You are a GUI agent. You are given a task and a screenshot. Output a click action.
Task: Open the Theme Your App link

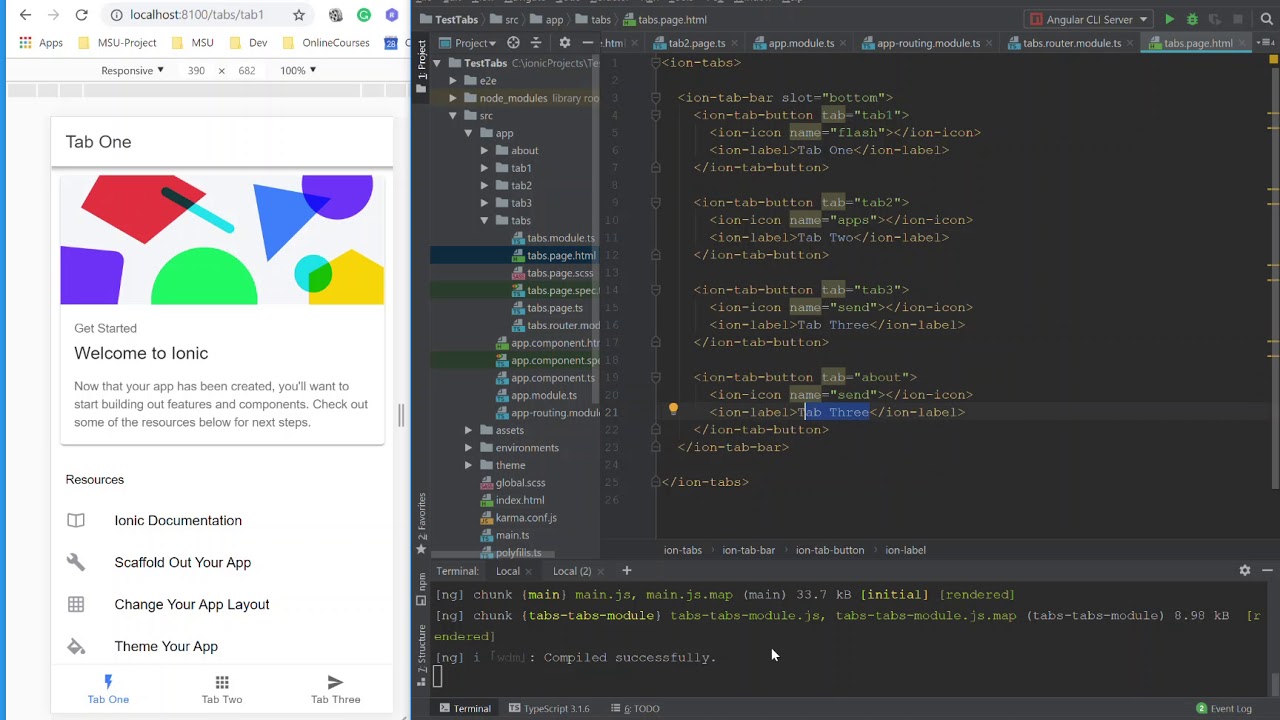tap(166, 646)
